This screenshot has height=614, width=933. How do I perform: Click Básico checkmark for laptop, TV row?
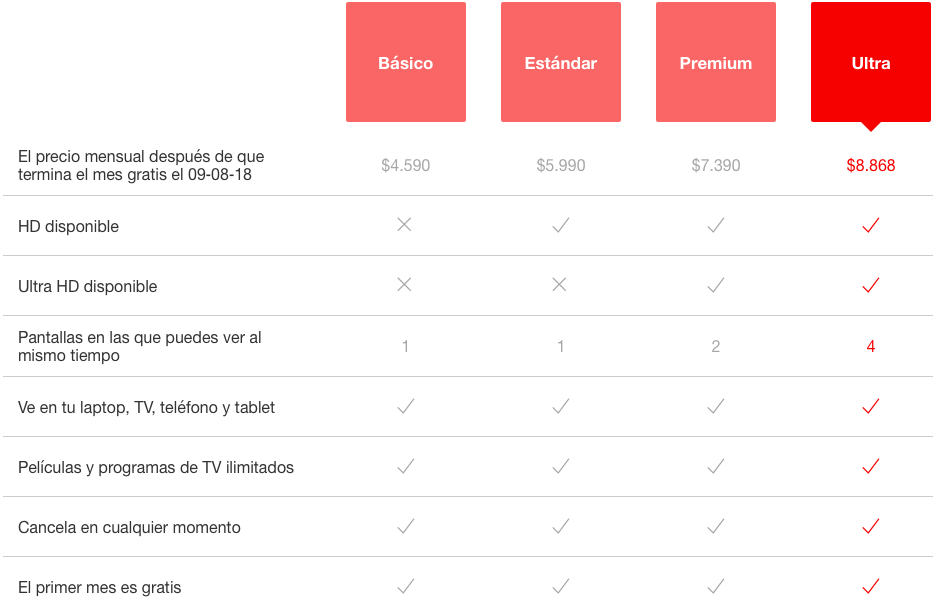click(405, 406)
